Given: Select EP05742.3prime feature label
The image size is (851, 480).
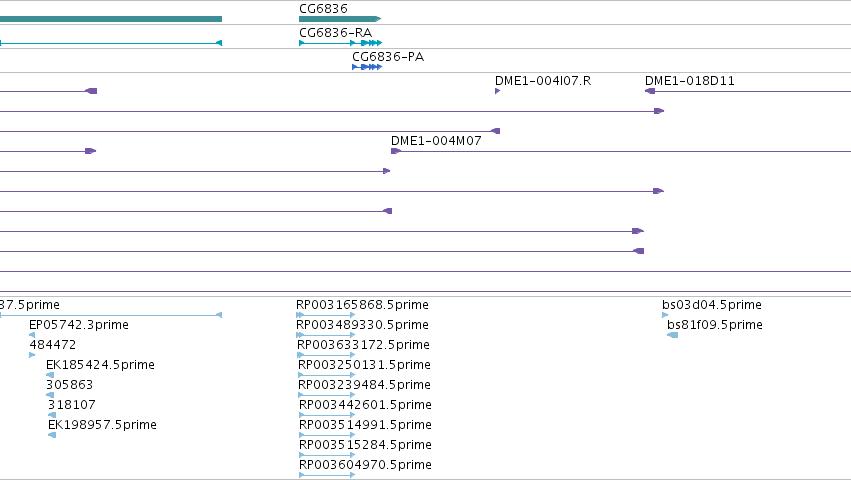Looking at the screenshot, I should 79,325.
